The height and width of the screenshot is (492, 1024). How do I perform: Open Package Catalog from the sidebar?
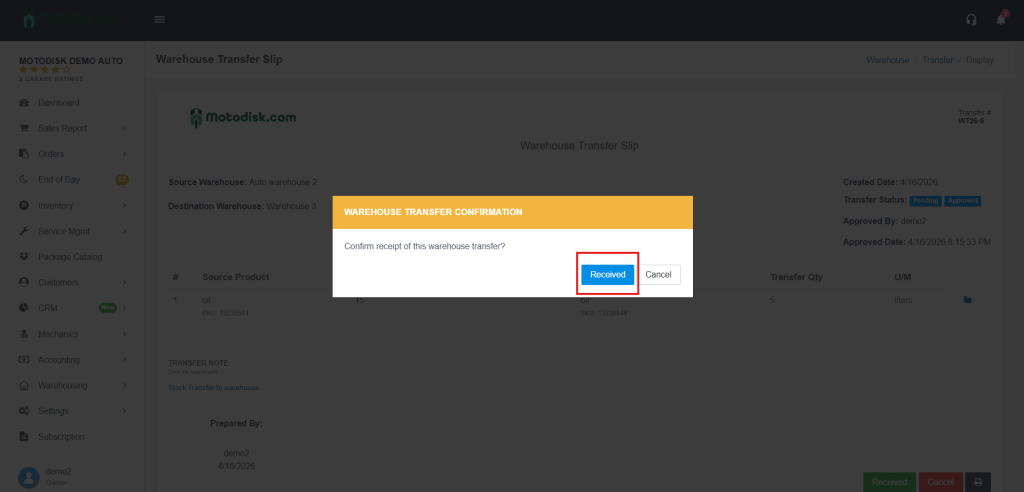pos(70,257)
